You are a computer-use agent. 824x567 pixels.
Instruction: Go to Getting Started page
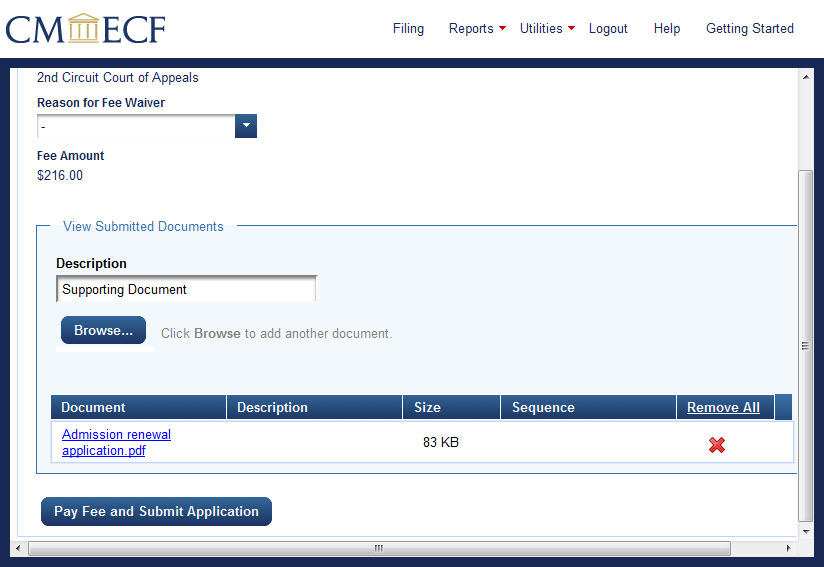click(x=749, y=29)
